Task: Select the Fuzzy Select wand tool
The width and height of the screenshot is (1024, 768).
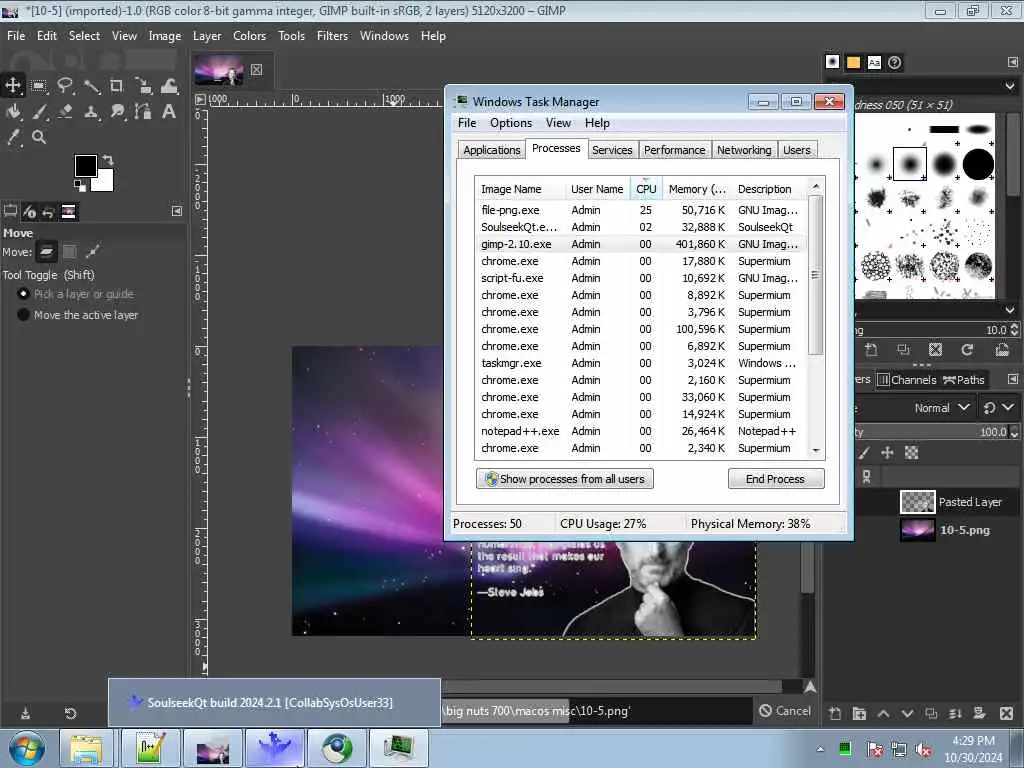Action: (x=91, y=85)
